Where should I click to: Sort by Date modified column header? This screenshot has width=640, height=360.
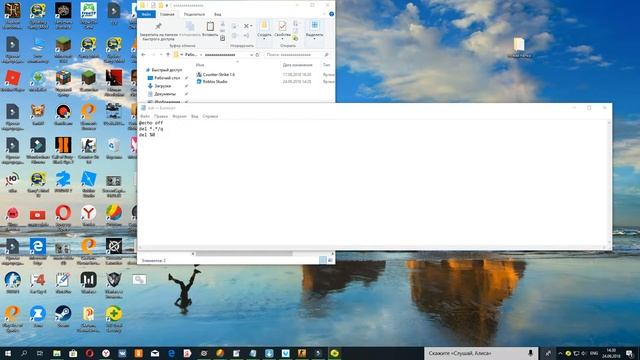pyautogui.click(x=298, y=65)
